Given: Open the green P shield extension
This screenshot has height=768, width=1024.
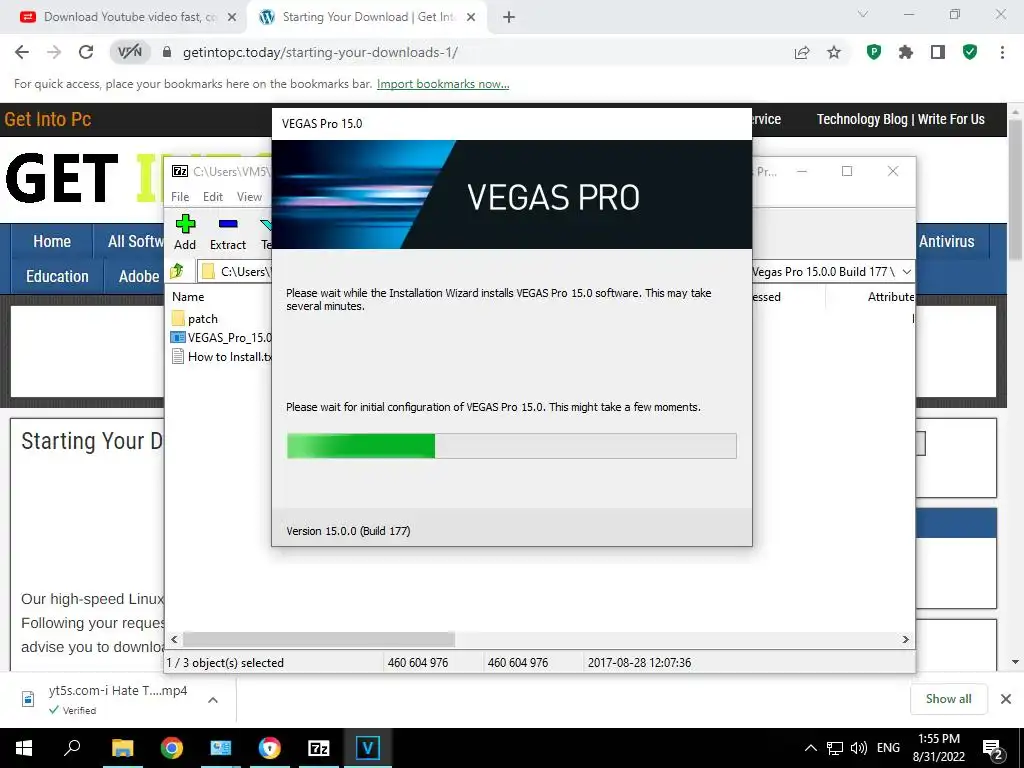Looking at the screenshot, I should [874, 52].
